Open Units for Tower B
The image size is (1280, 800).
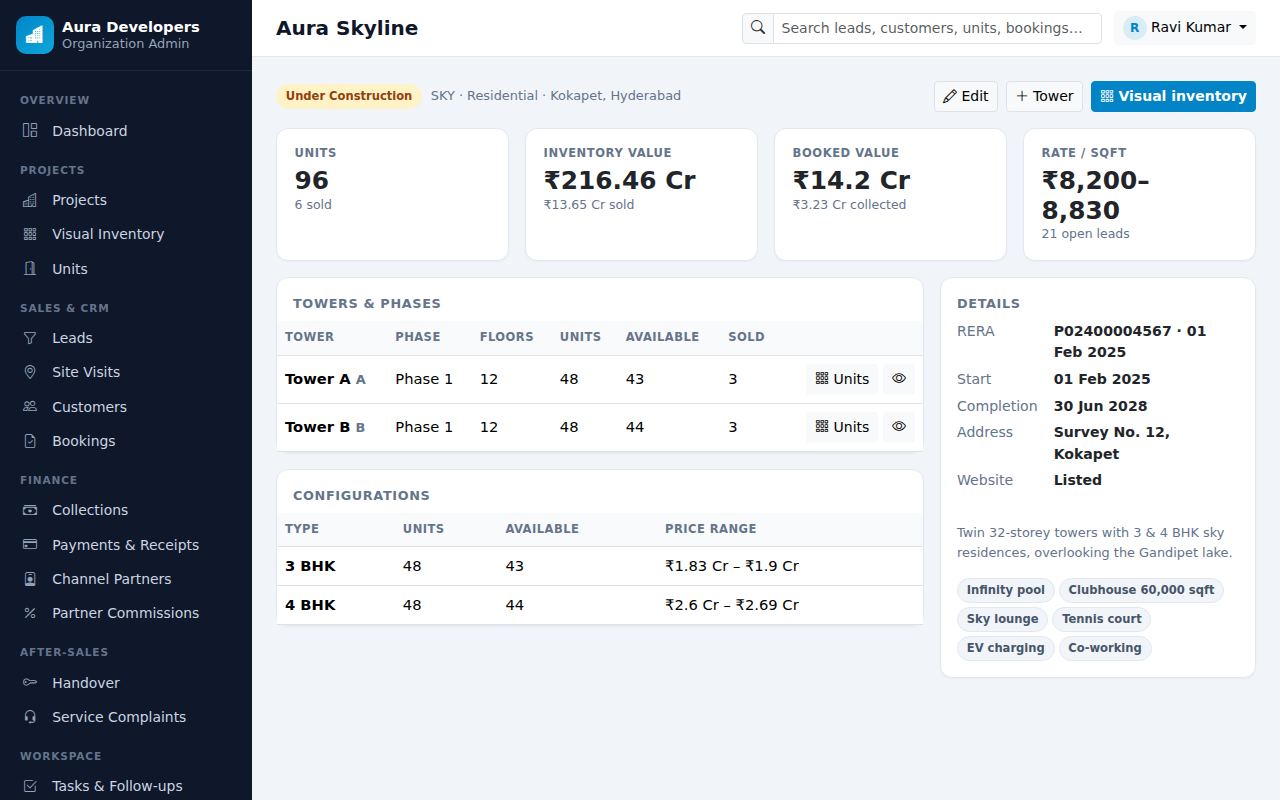(842, 427)
